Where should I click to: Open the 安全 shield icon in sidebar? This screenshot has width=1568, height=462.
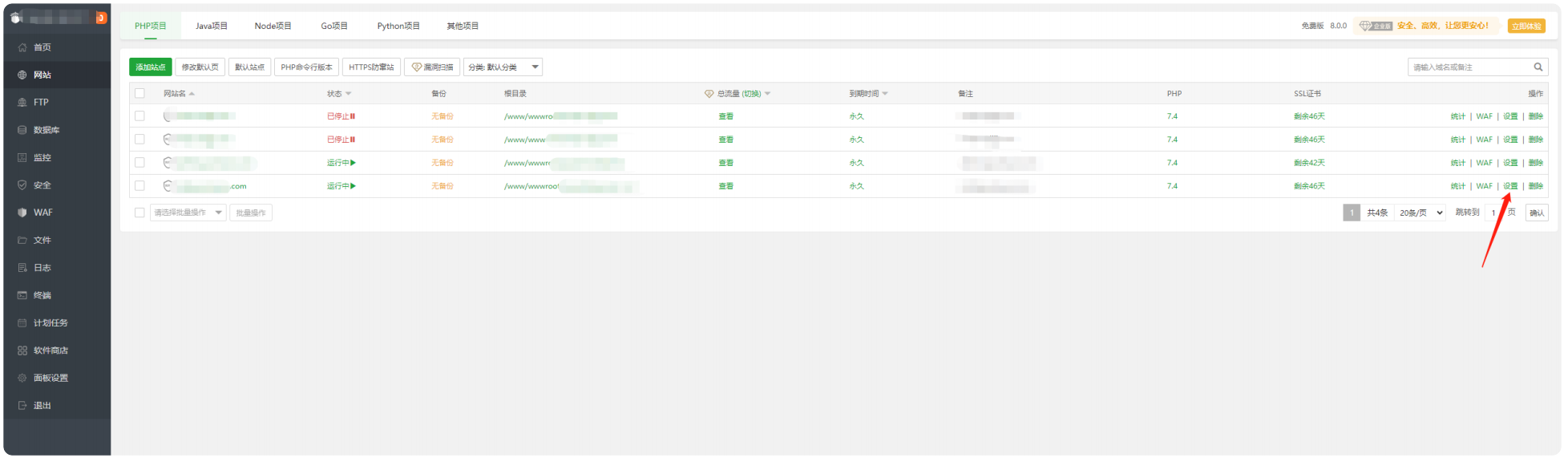point(22,185)
